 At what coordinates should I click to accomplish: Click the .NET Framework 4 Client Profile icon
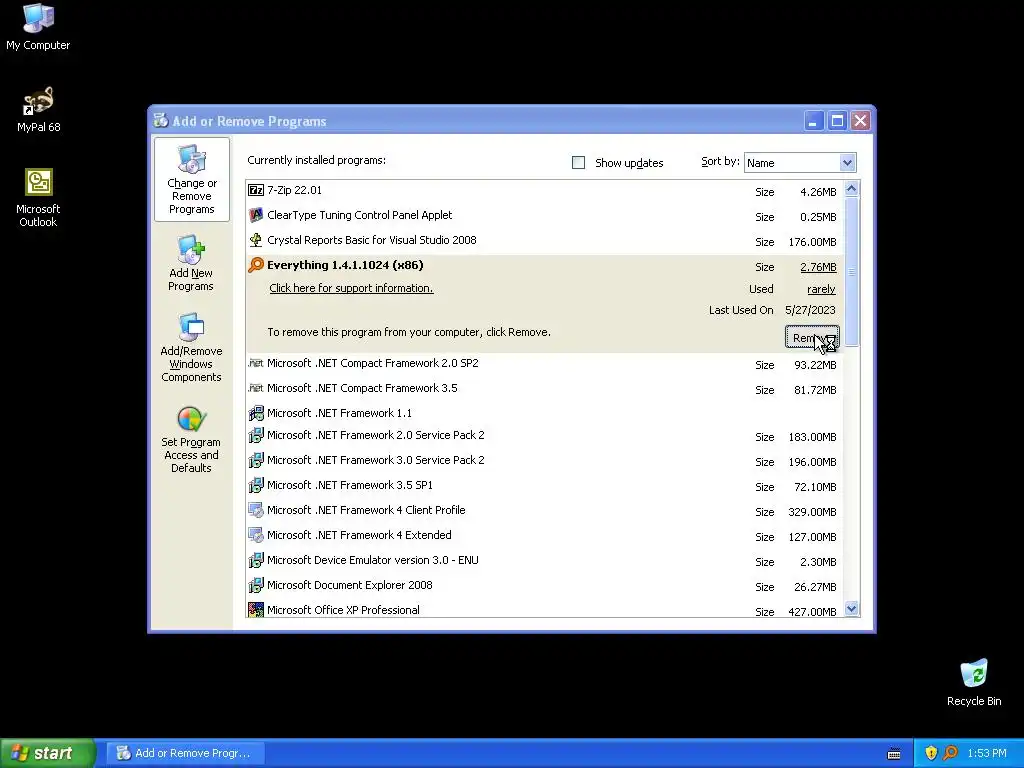click(256, 510)
